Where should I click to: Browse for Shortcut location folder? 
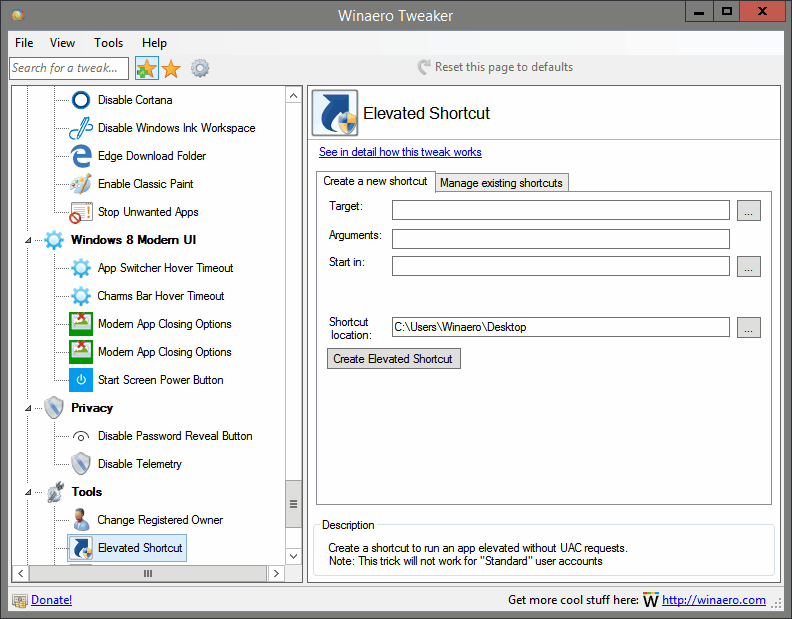coord(749,327)
